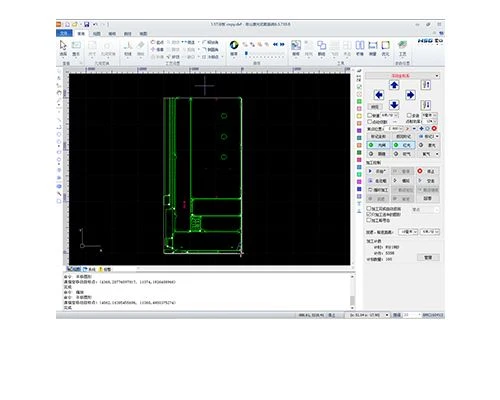Save the file using blue floppy icon
Viewport: 500px width, 400px height.
tap(87, 24)
